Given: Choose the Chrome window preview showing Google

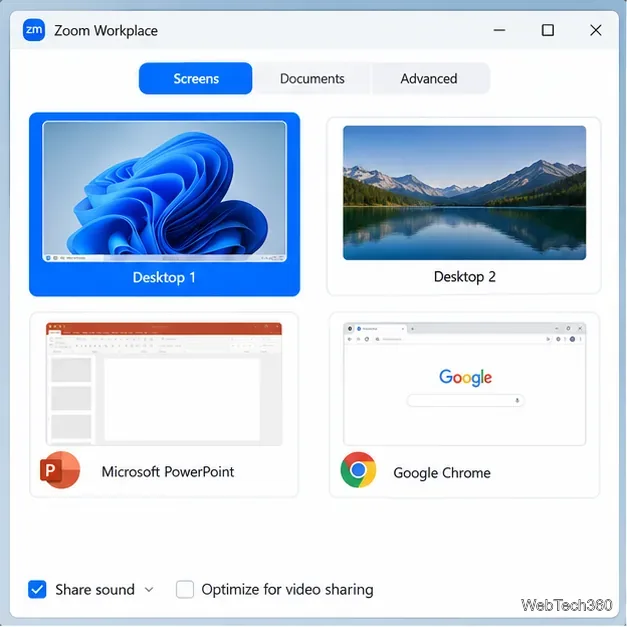Looking at the screenshot, I should tap(464, 384).
